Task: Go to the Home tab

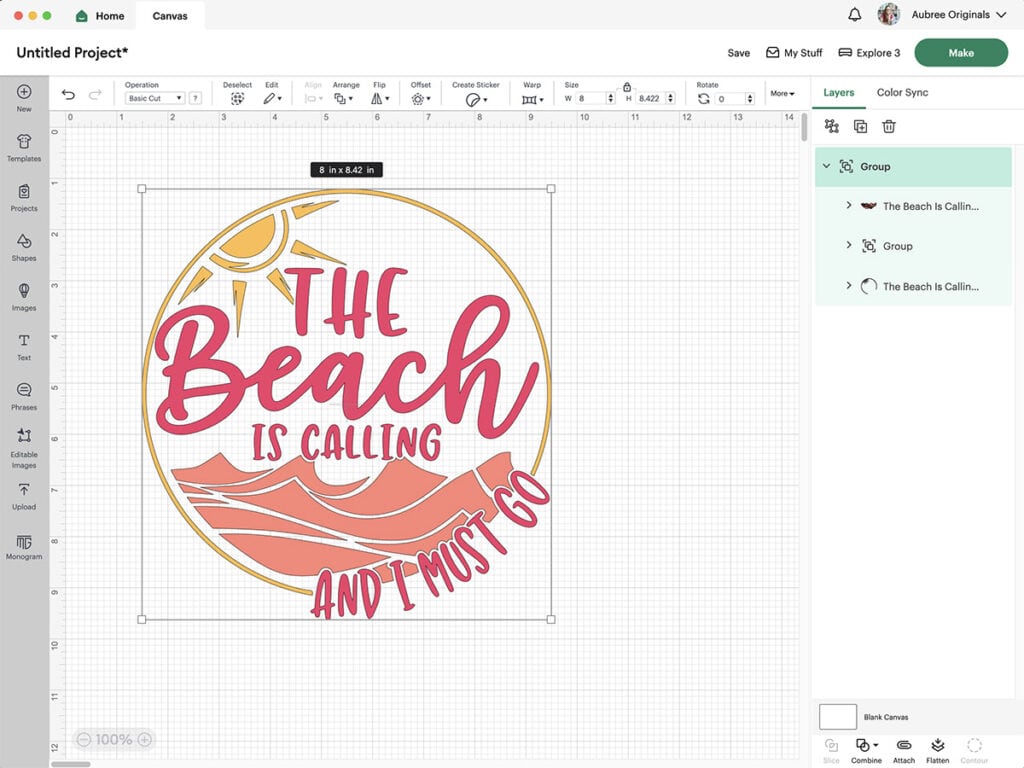Action: click(x=100, y=15)
